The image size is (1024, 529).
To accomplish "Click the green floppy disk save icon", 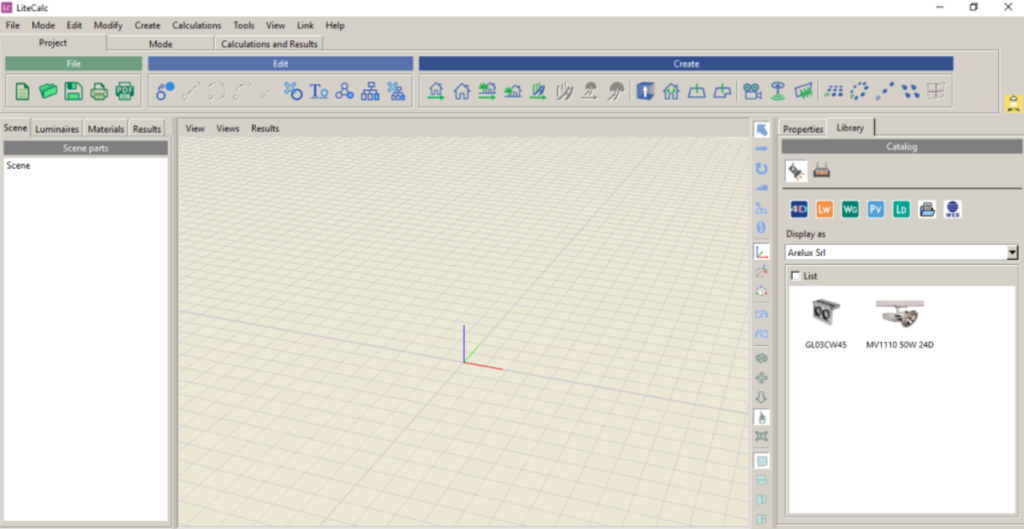I will 73,91.
